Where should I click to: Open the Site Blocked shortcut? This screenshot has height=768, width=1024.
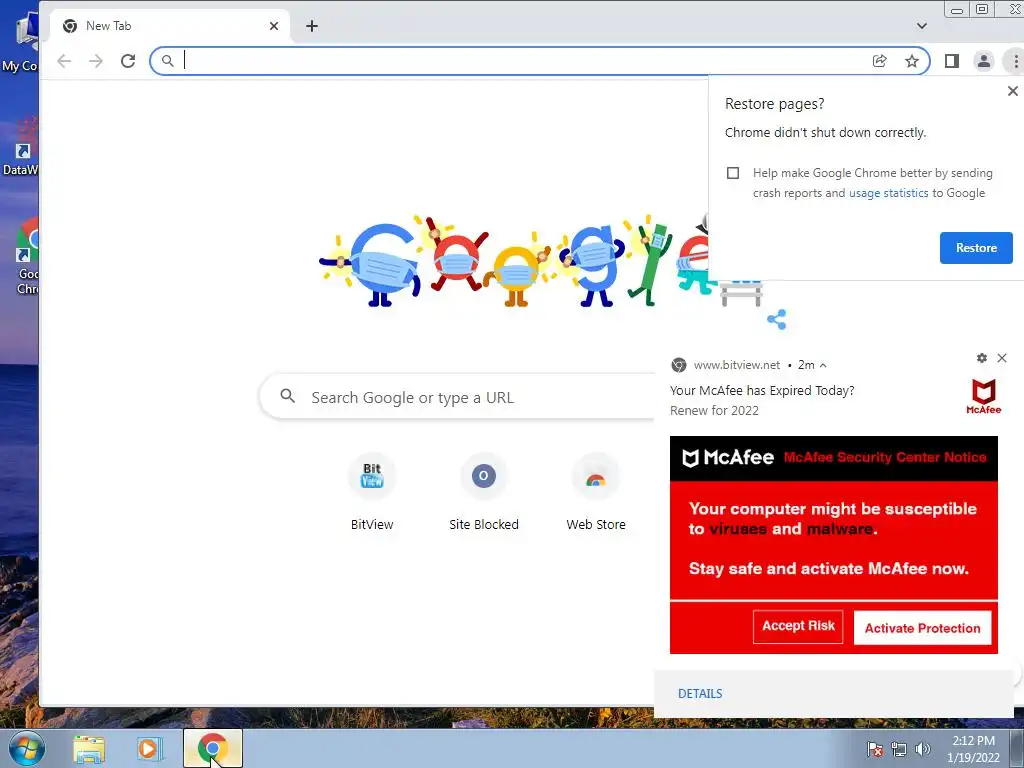pos(484,493)
